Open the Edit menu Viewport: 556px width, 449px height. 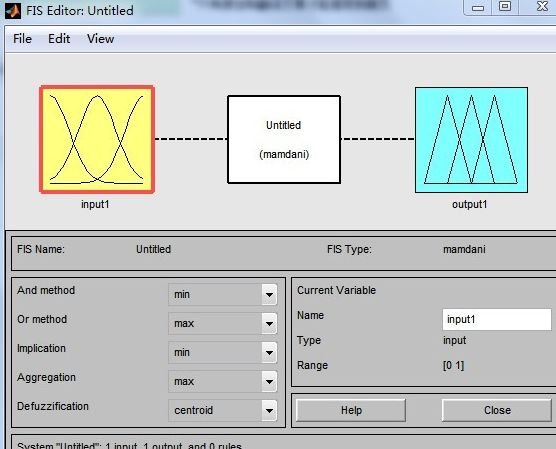tap(59, 38)
